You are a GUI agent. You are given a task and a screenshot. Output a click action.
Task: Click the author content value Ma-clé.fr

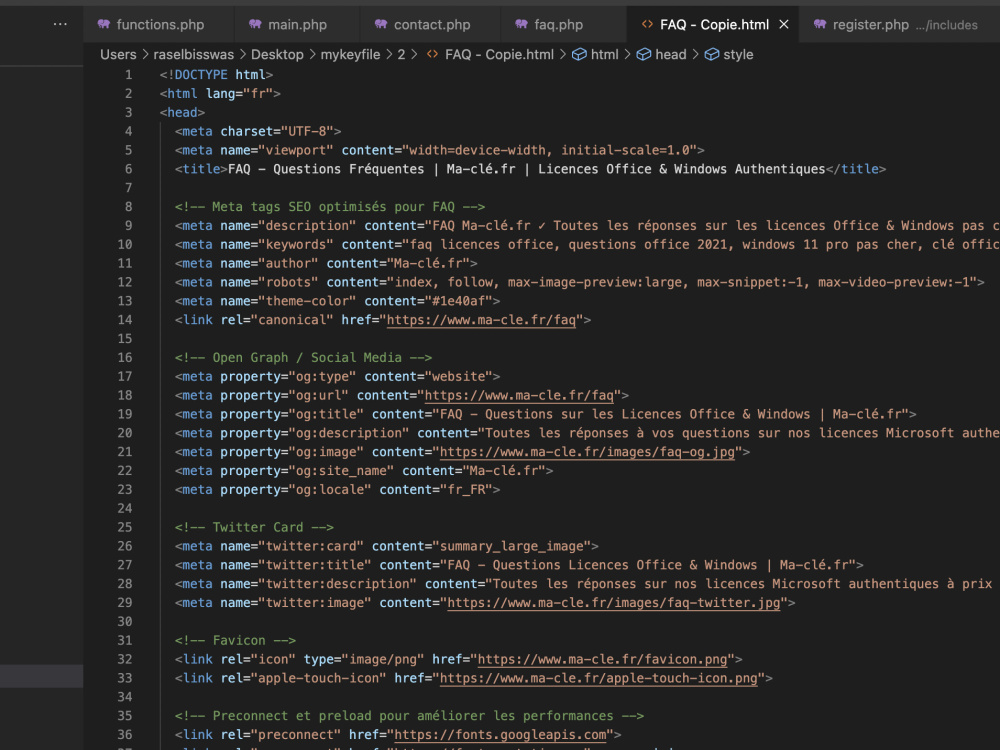(x=428, y=263)
